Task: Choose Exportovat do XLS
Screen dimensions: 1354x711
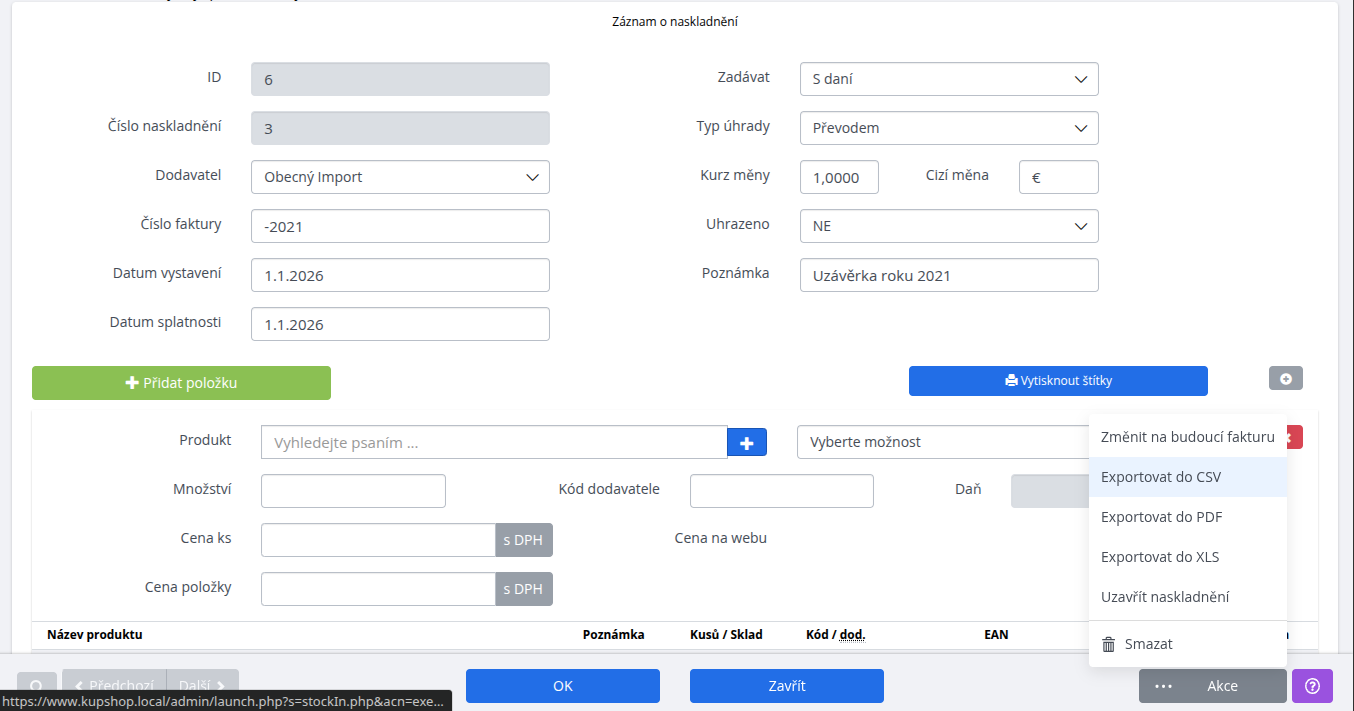Action: click(1187, 557)
